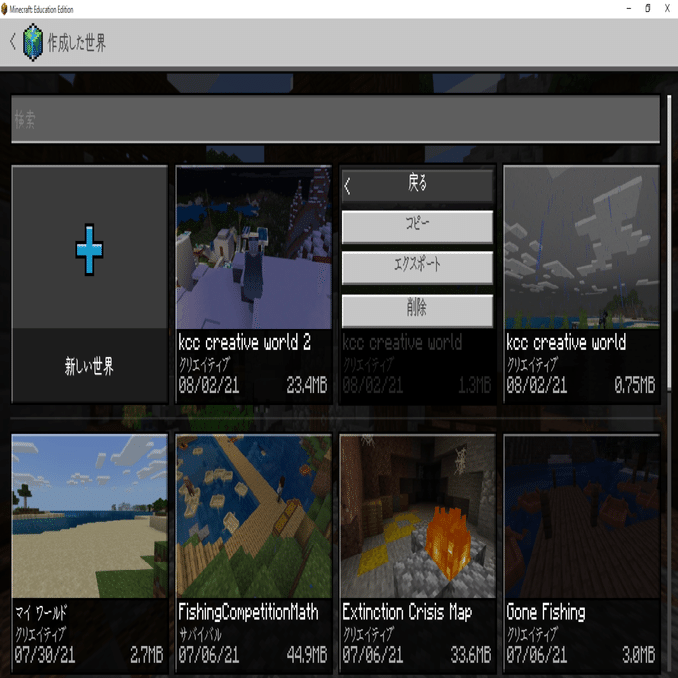Click the 削除 button
Screen dimensions: 678x678
click(417, 310)
